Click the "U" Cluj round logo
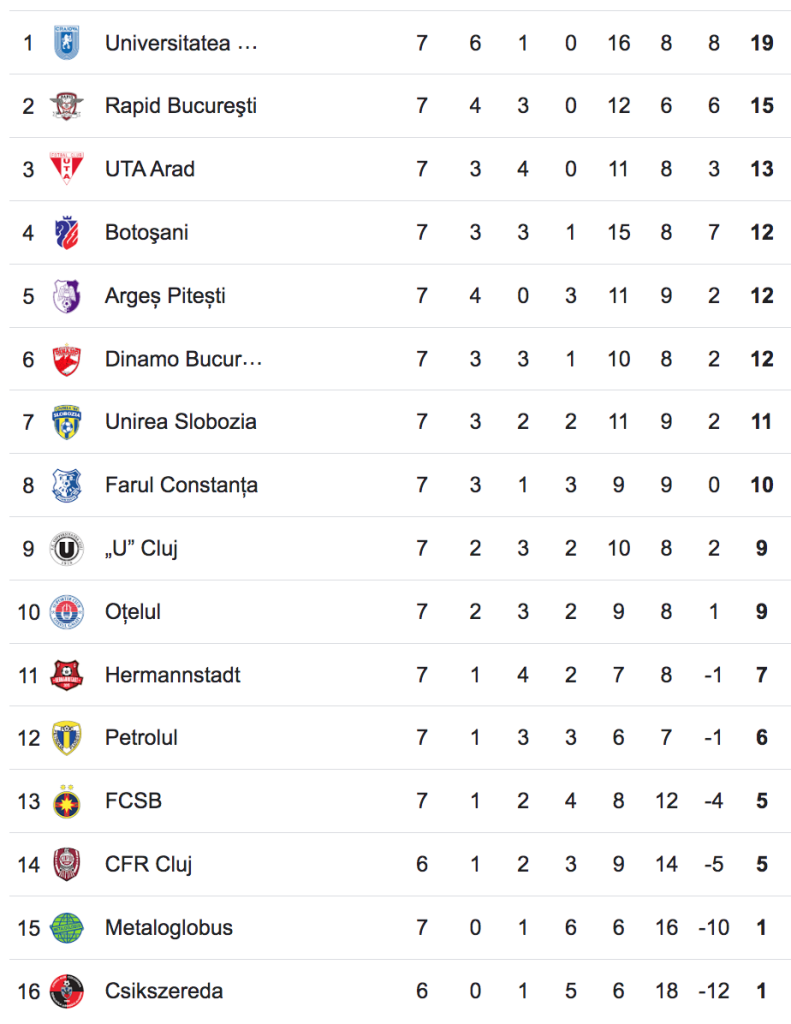 tap(67, 549)
